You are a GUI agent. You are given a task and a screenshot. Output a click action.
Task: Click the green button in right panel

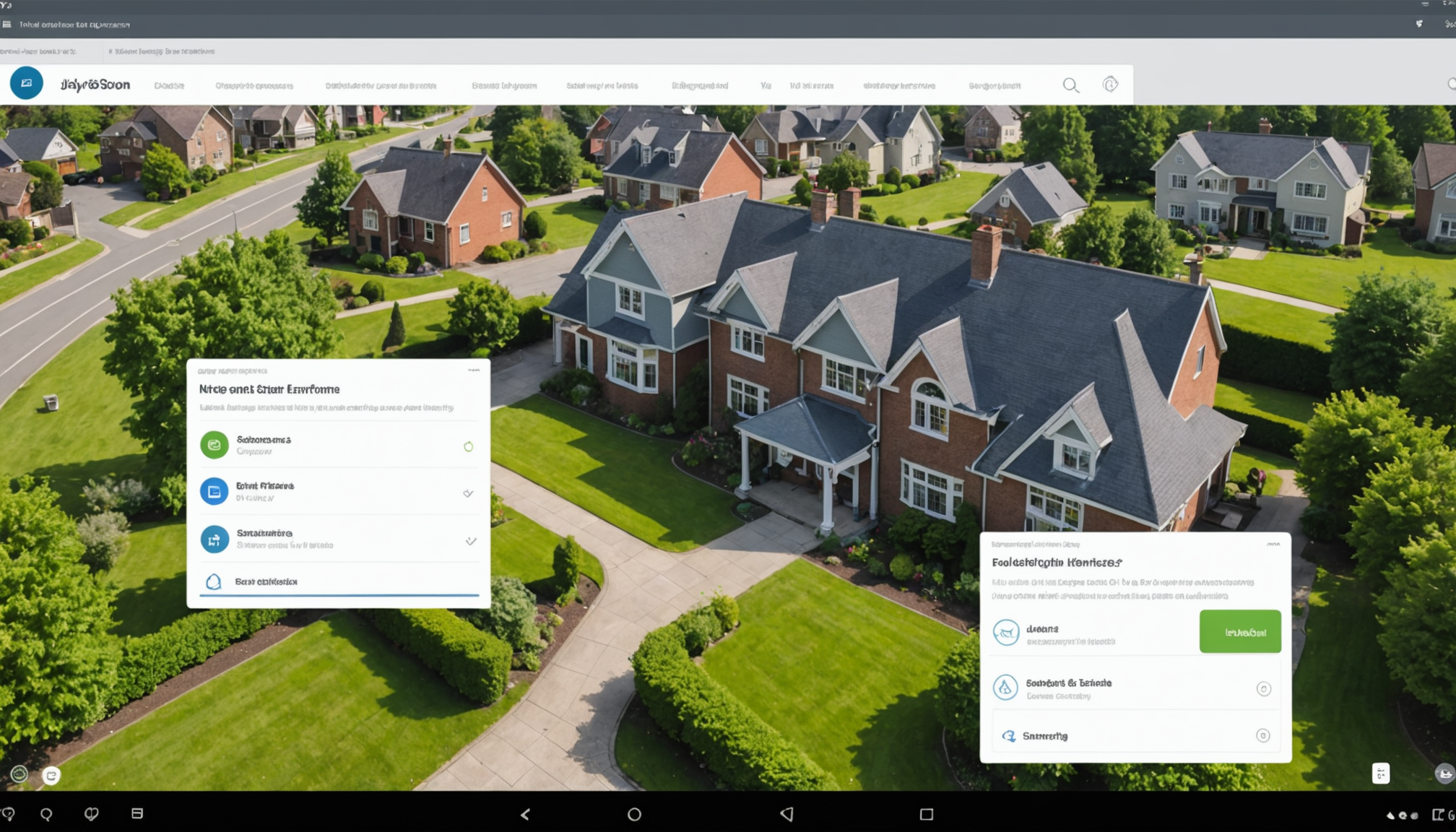tap(1240, 631)
